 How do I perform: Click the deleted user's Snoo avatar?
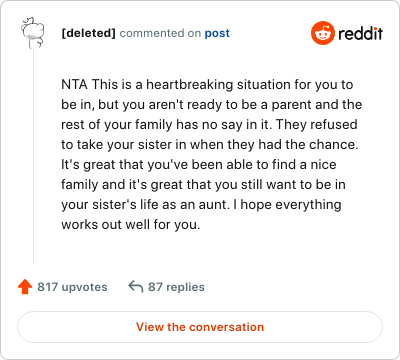(x=32, y=33)
